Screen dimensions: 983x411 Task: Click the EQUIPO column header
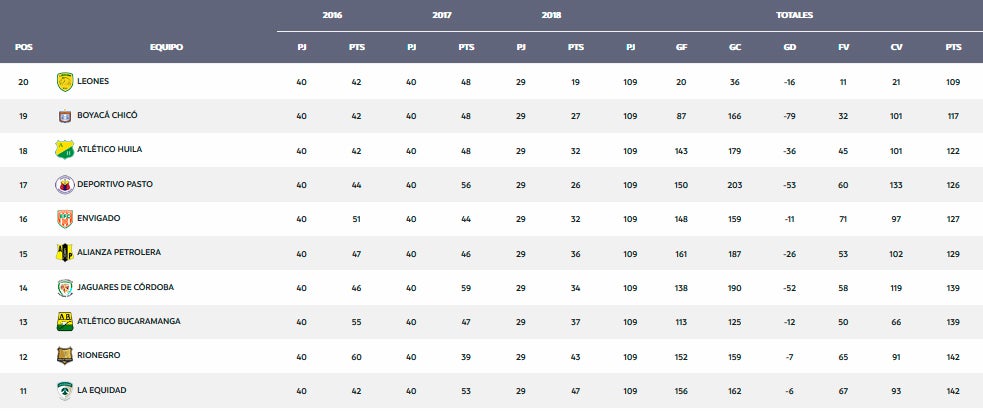coord(166,47)
